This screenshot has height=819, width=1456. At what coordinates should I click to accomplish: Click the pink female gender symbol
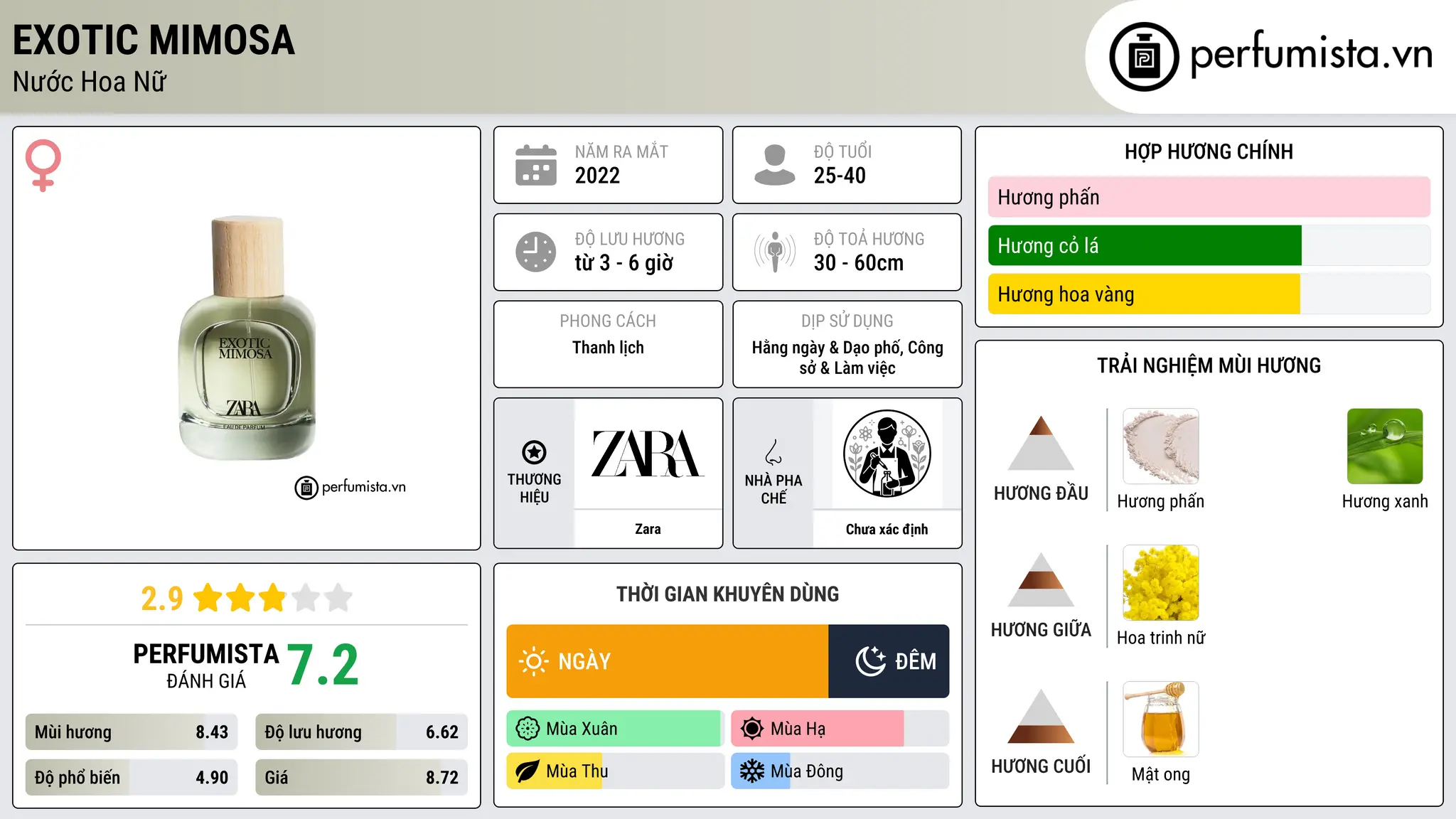click(43, 165)
